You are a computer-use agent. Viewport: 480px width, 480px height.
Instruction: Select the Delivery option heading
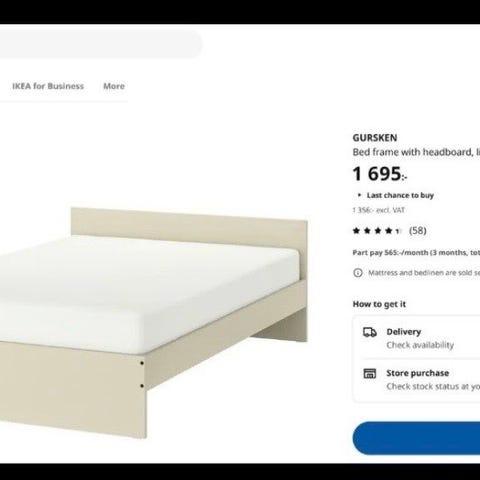[x=404, y=332]
